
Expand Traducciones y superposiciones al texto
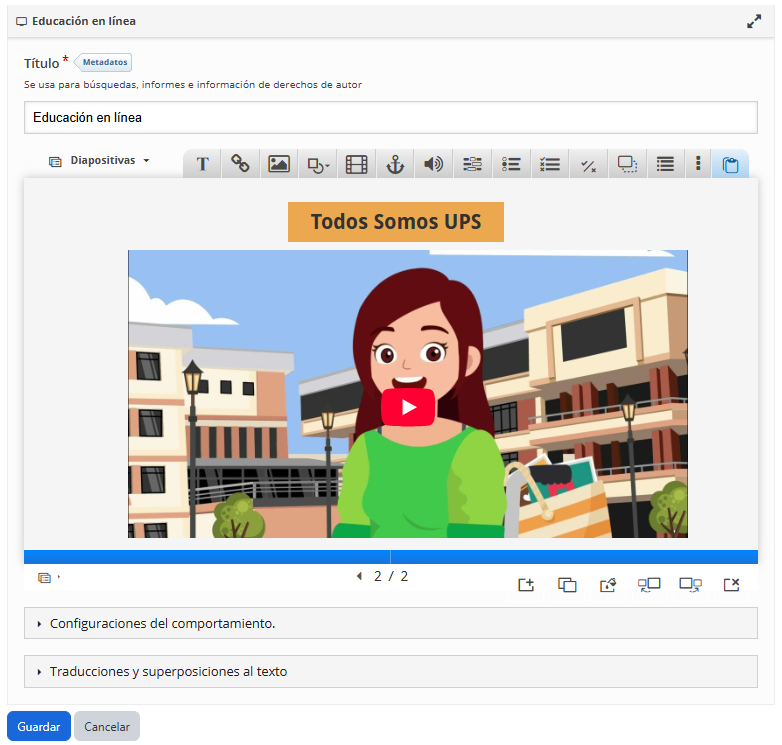click(x=390, y=671)
